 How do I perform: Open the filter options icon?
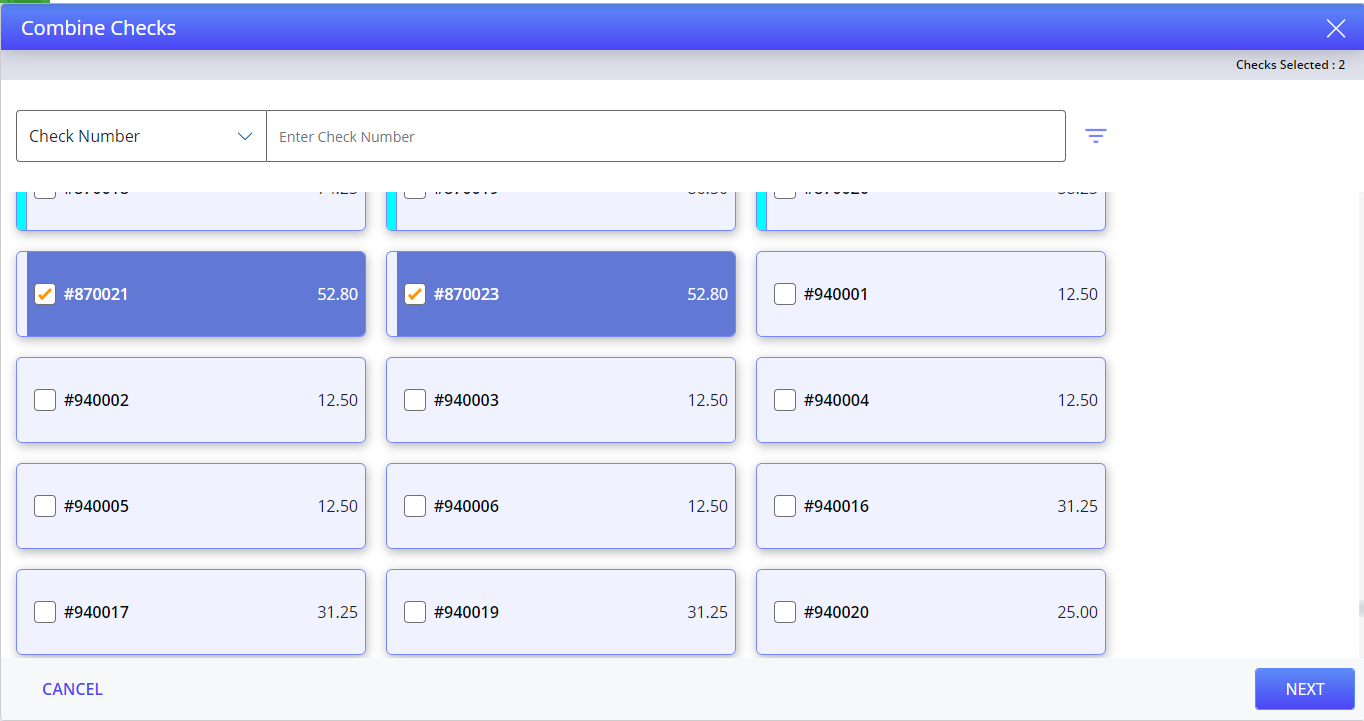click(1096, 136)
